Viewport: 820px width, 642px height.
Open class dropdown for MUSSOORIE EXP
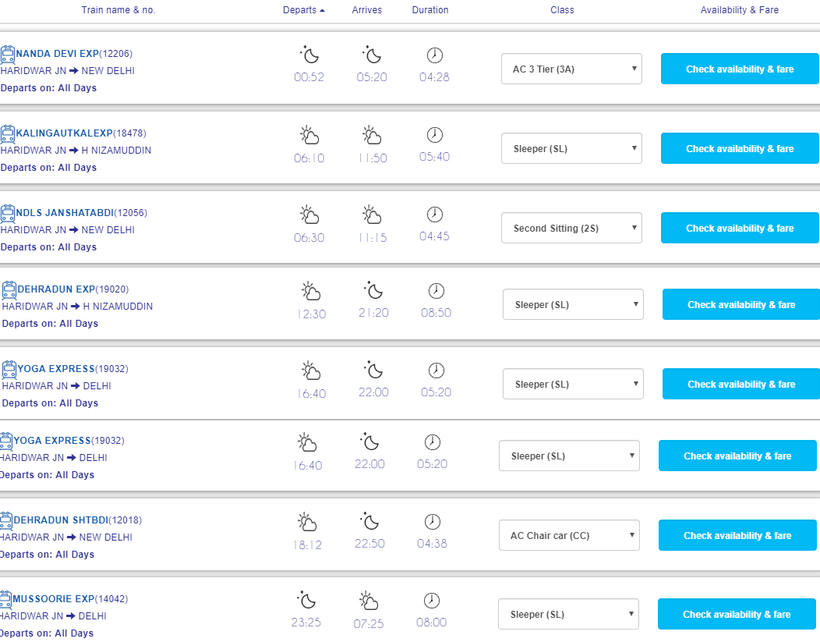coord(568,614)
